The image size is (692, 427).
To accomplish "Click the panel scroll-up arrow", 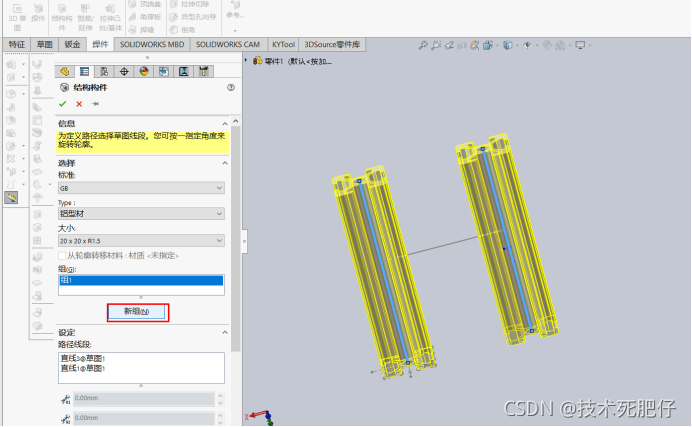I will click(x=236, y=121).
